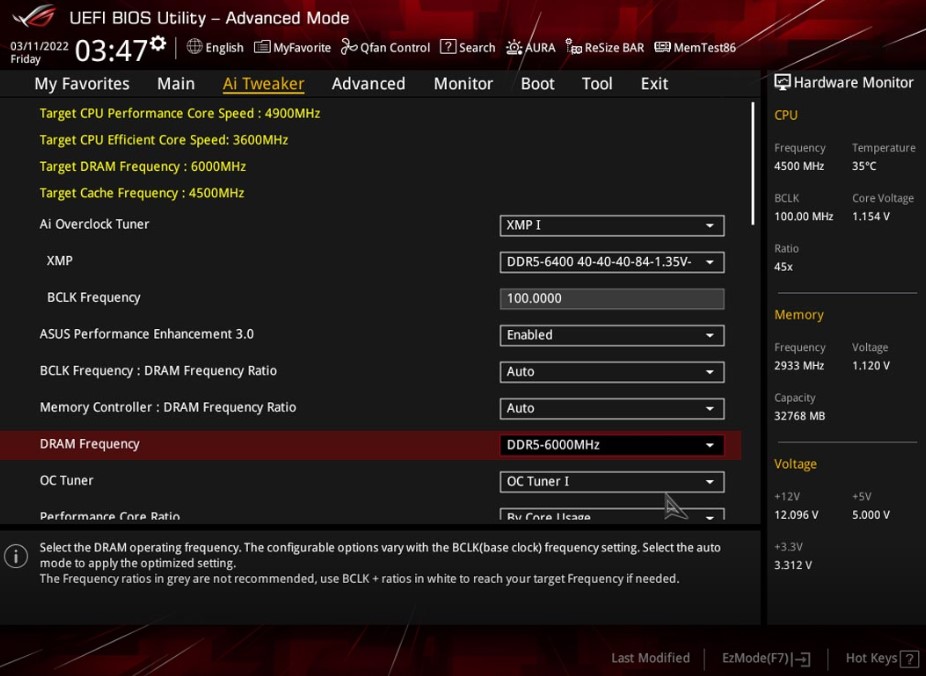
Task: Select the Ai Overclock Tuner label
Action: coord(94,224)
